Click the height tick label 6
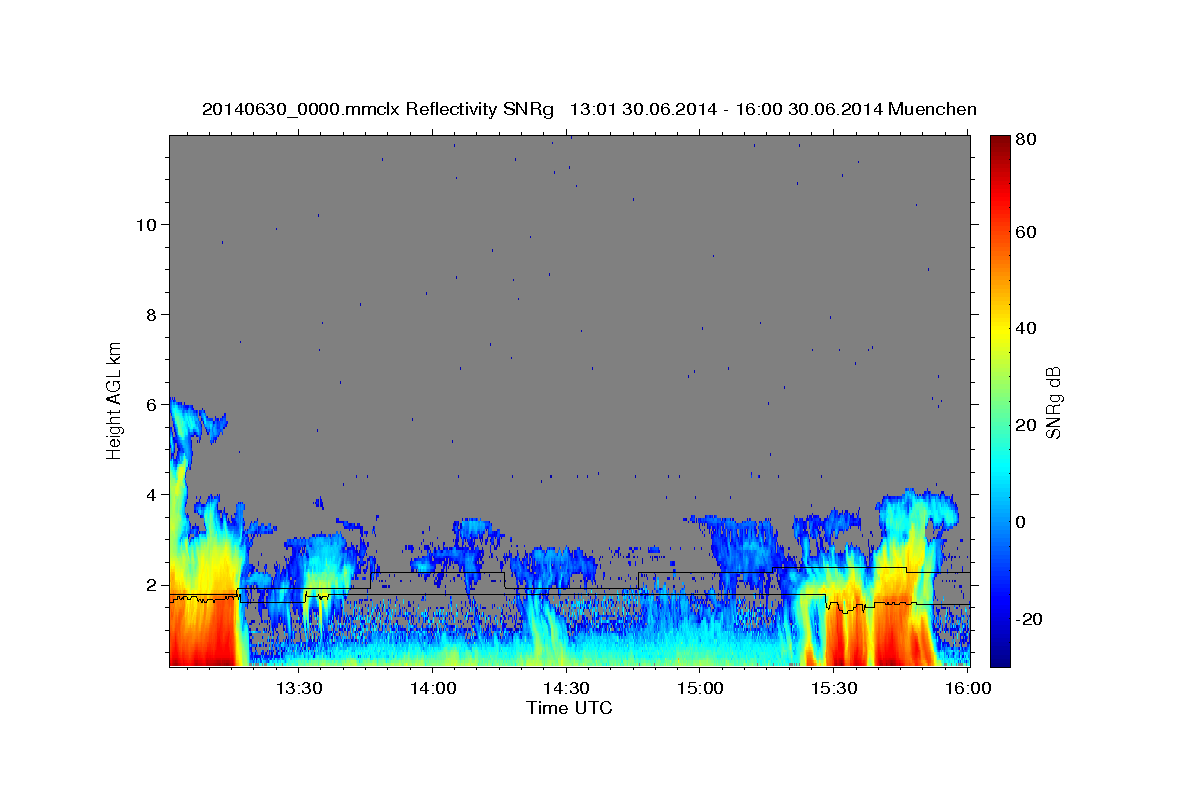Screen dimensions: 1200x800 [151, 405]
